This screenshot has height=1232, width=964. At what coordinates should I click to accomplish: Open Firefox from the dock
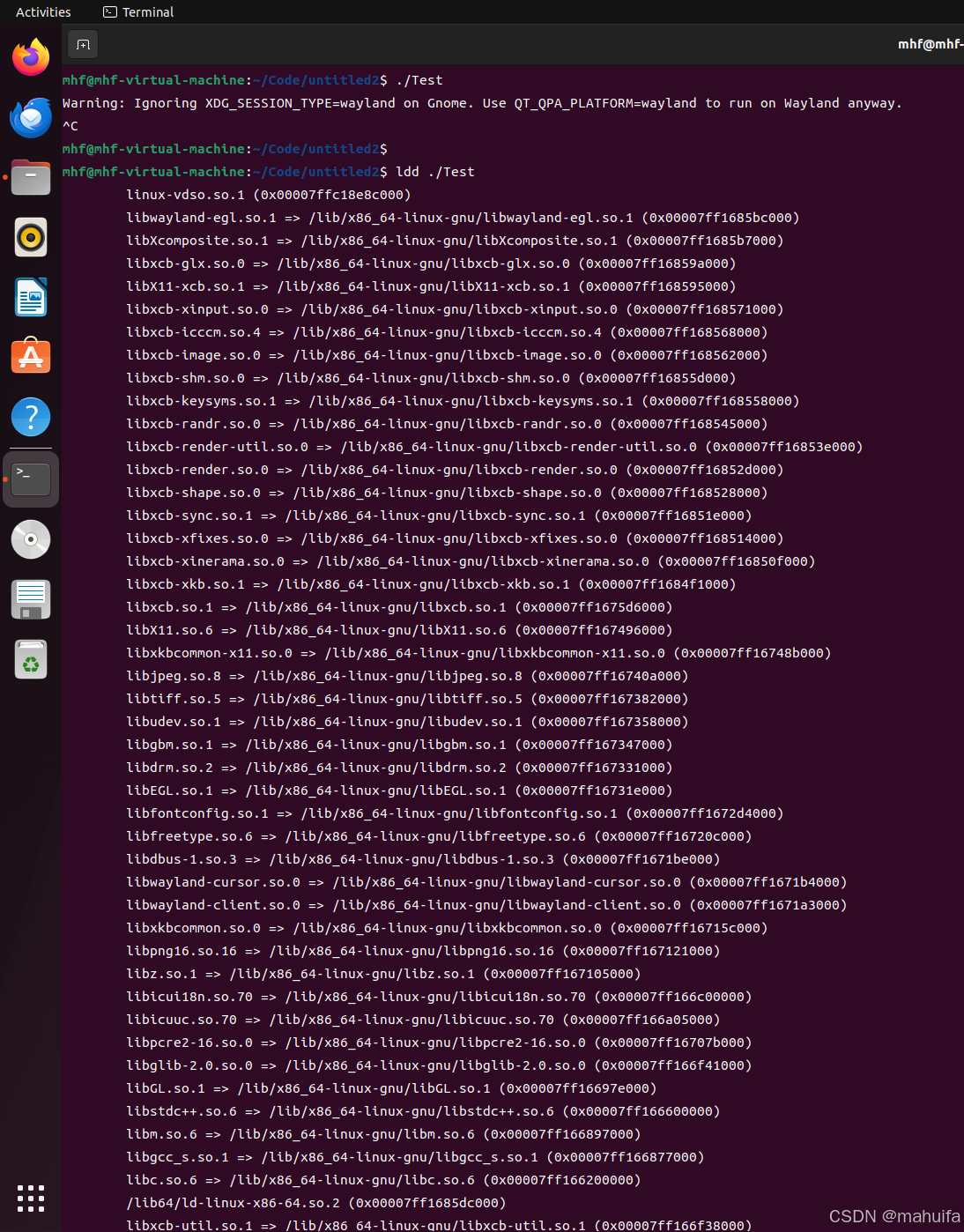(31, 57)
